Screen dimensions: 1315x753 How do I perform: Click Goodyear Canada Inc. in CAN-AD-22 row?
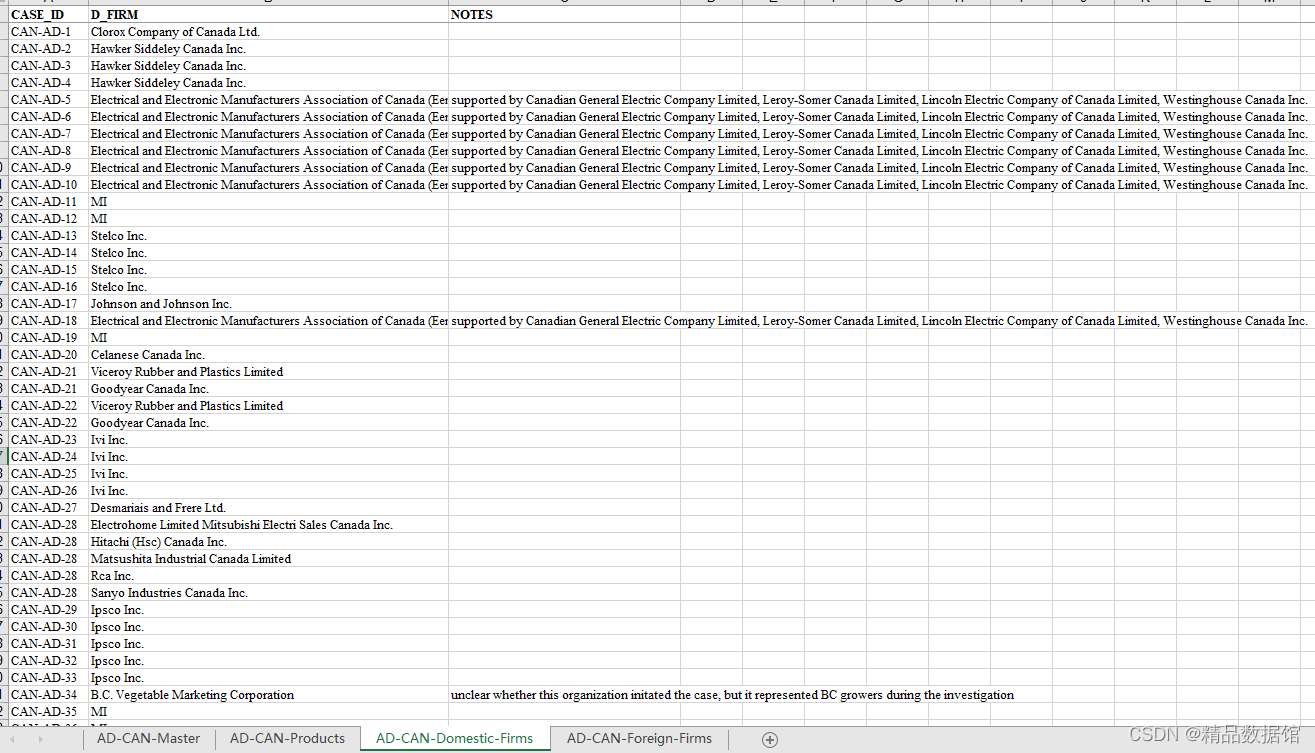pos(269,423)
